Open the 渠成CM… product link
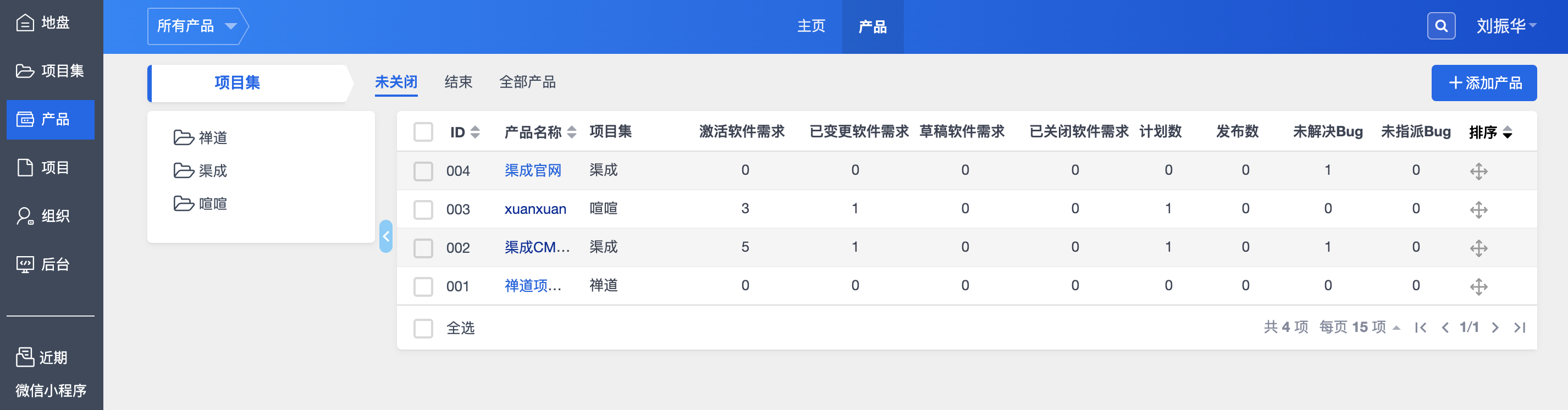The image size is (1568, 410). tap(537, 247)
